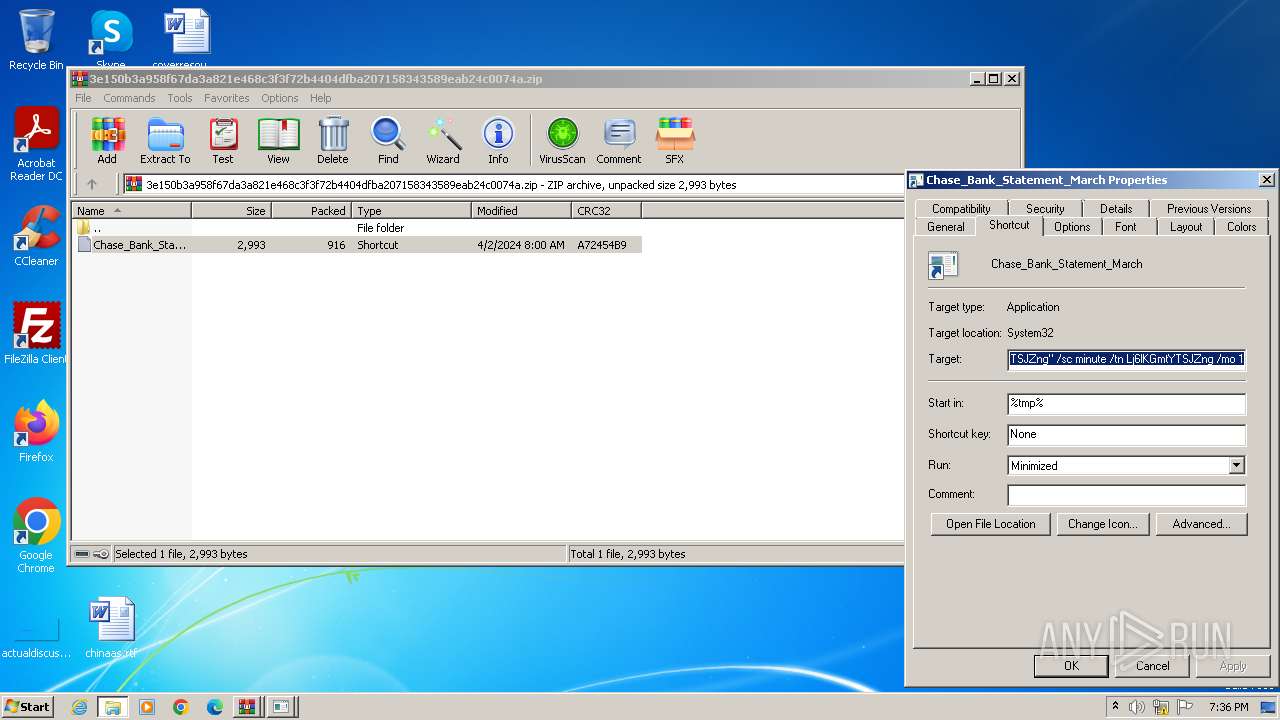Sort by the Modified column header
Image resolution: width=1280 pixels, height=720 pixels.
[x=521, y=211]
